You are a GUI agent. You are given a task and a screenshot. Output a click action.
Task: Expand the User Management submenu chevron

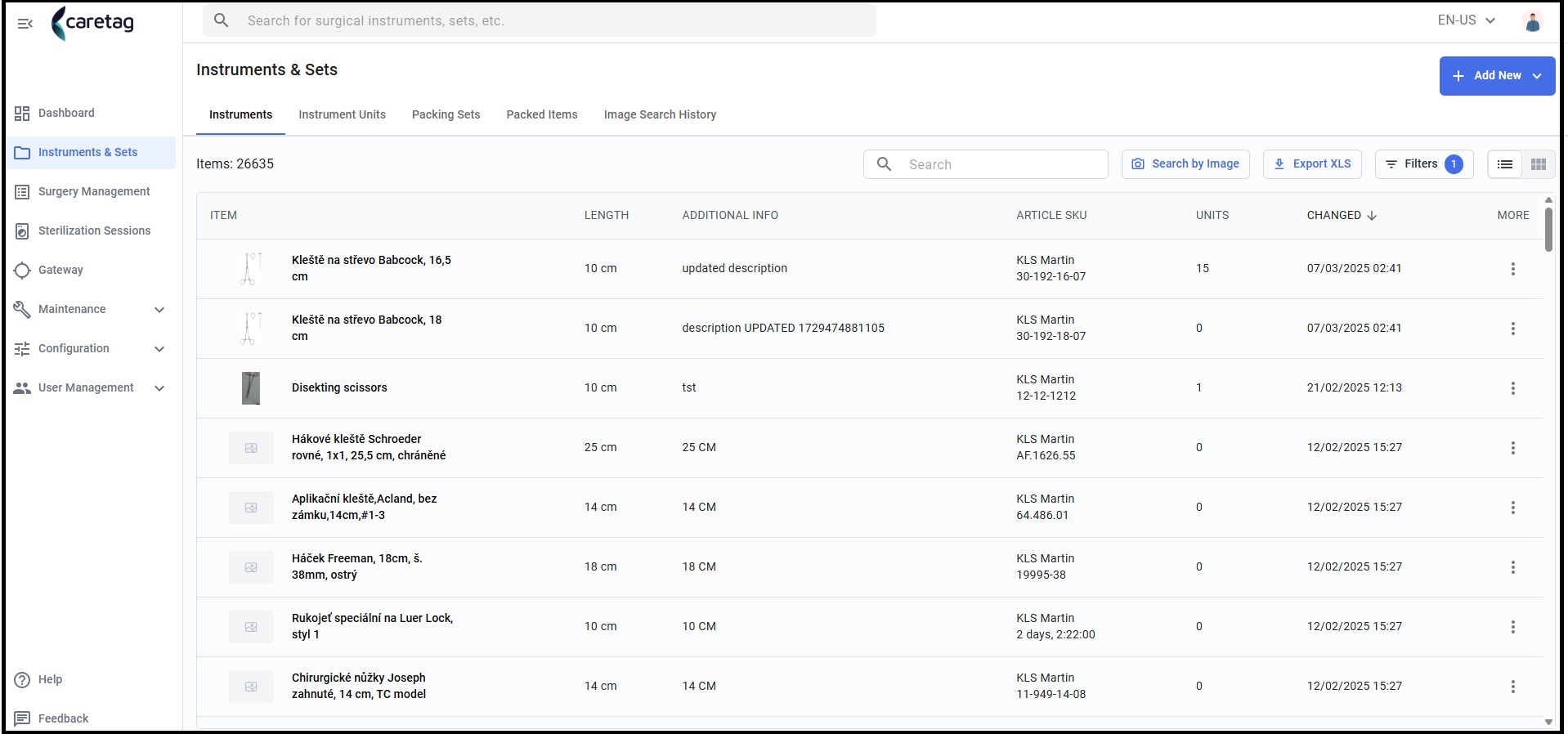pyautogui.click(x=159, y=388)
